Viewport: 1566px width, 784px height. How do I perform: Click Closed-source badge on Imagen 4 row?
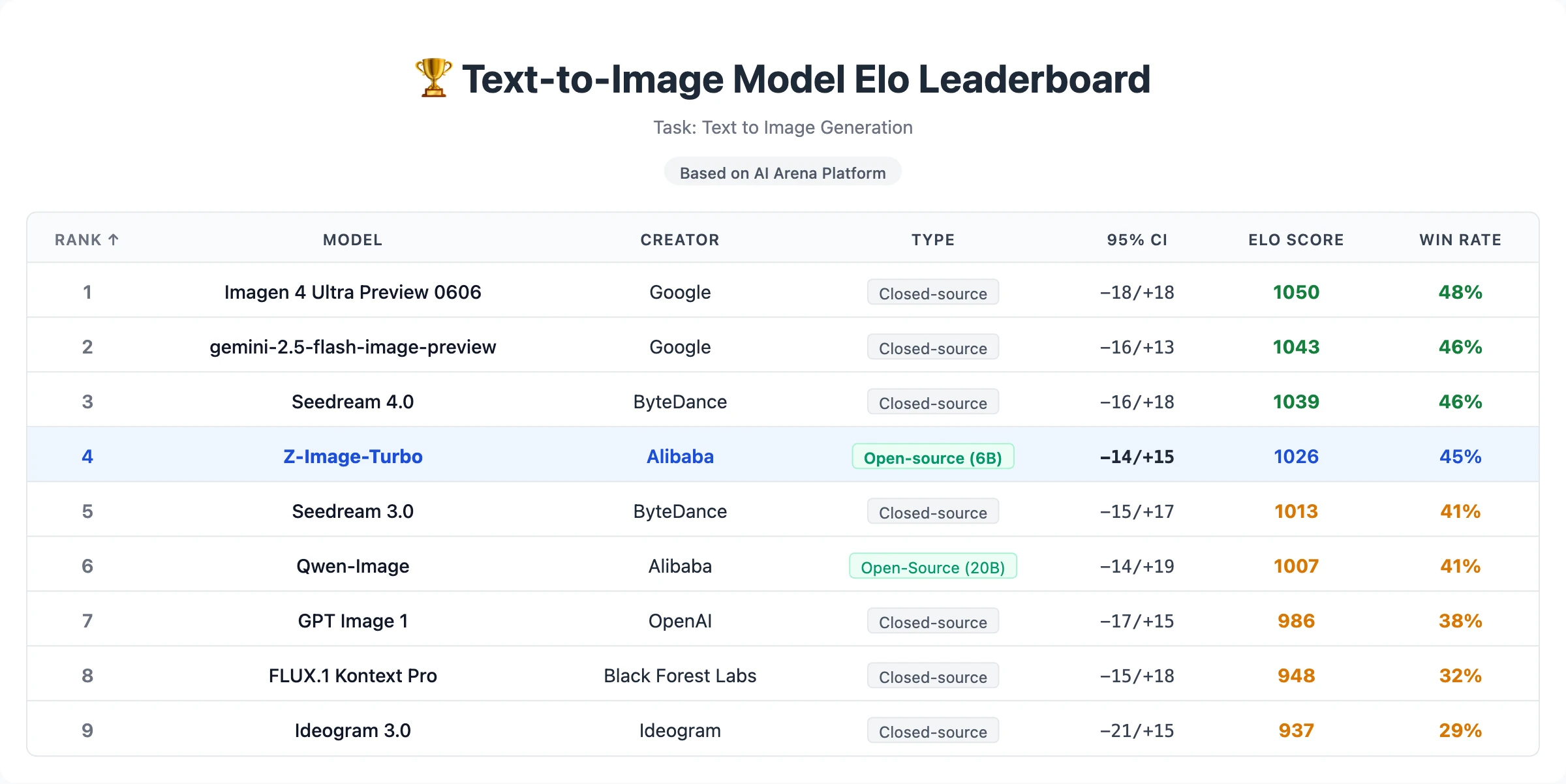click(x=932, y=293)
